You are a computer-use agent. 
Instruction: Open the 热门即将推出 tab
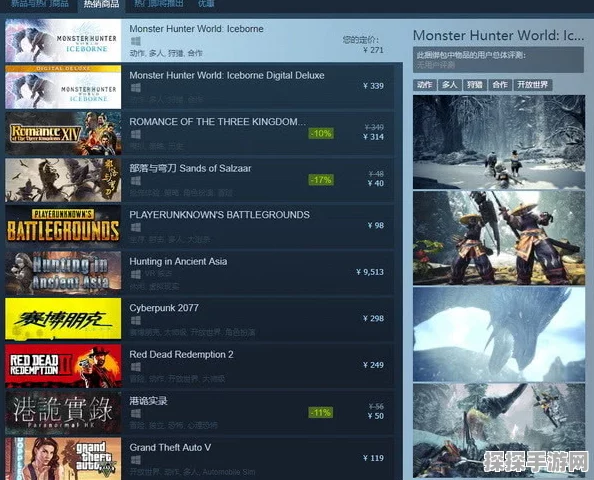click(x=158, y=4)
